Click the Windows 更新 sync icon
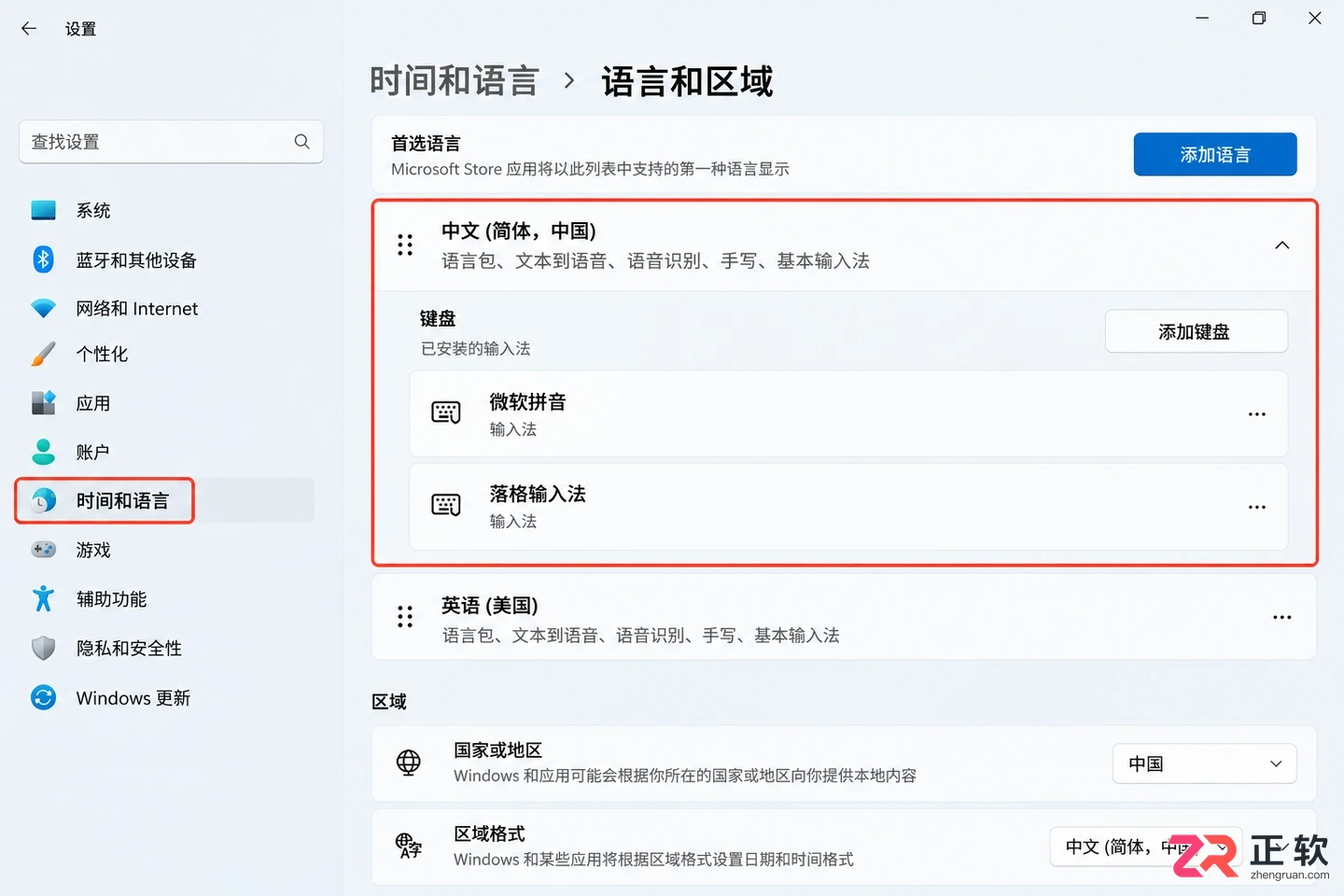The width and height of the screenshot is (1344, 896). [43, 697]
